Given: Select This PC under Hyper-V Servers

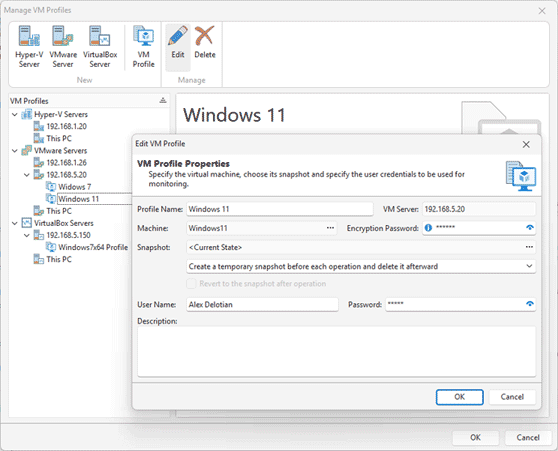Looking at the screenshot, I should (59, 138).
